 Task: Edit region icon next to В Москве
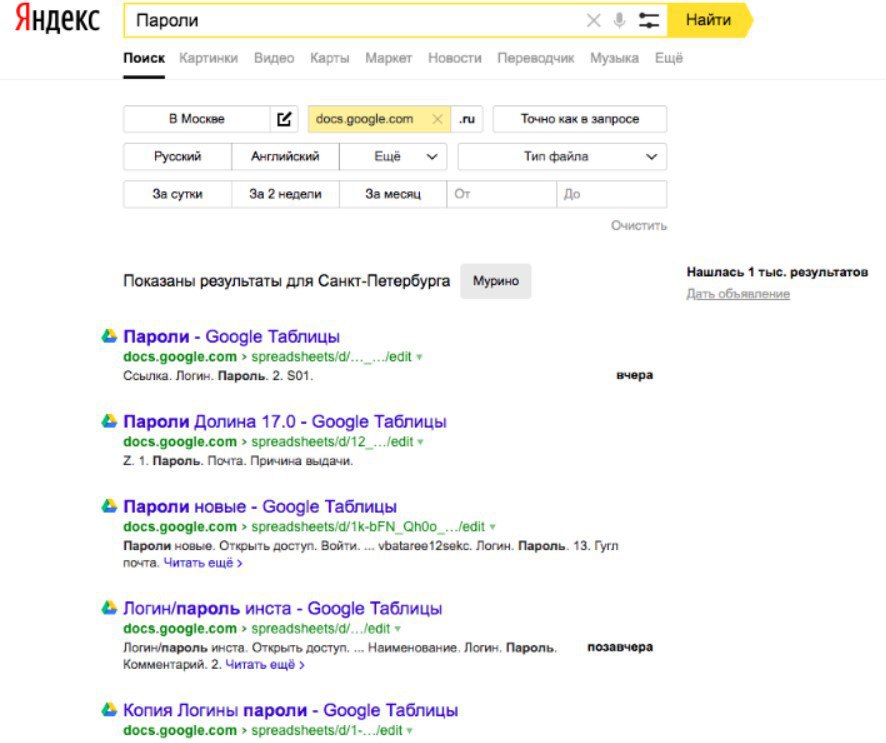284,119
